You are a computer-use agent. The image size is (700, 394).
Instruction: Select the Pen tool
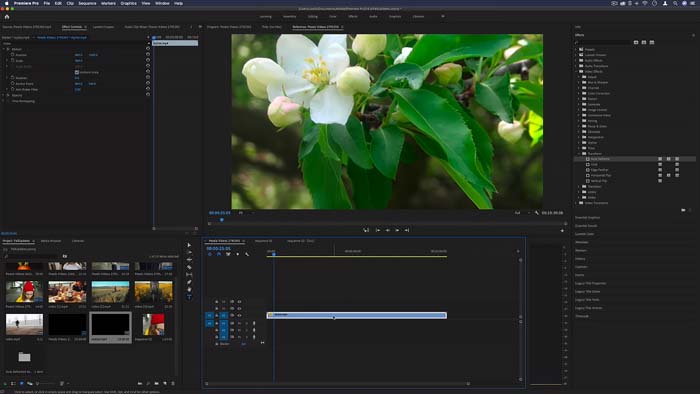pos(189,282)
